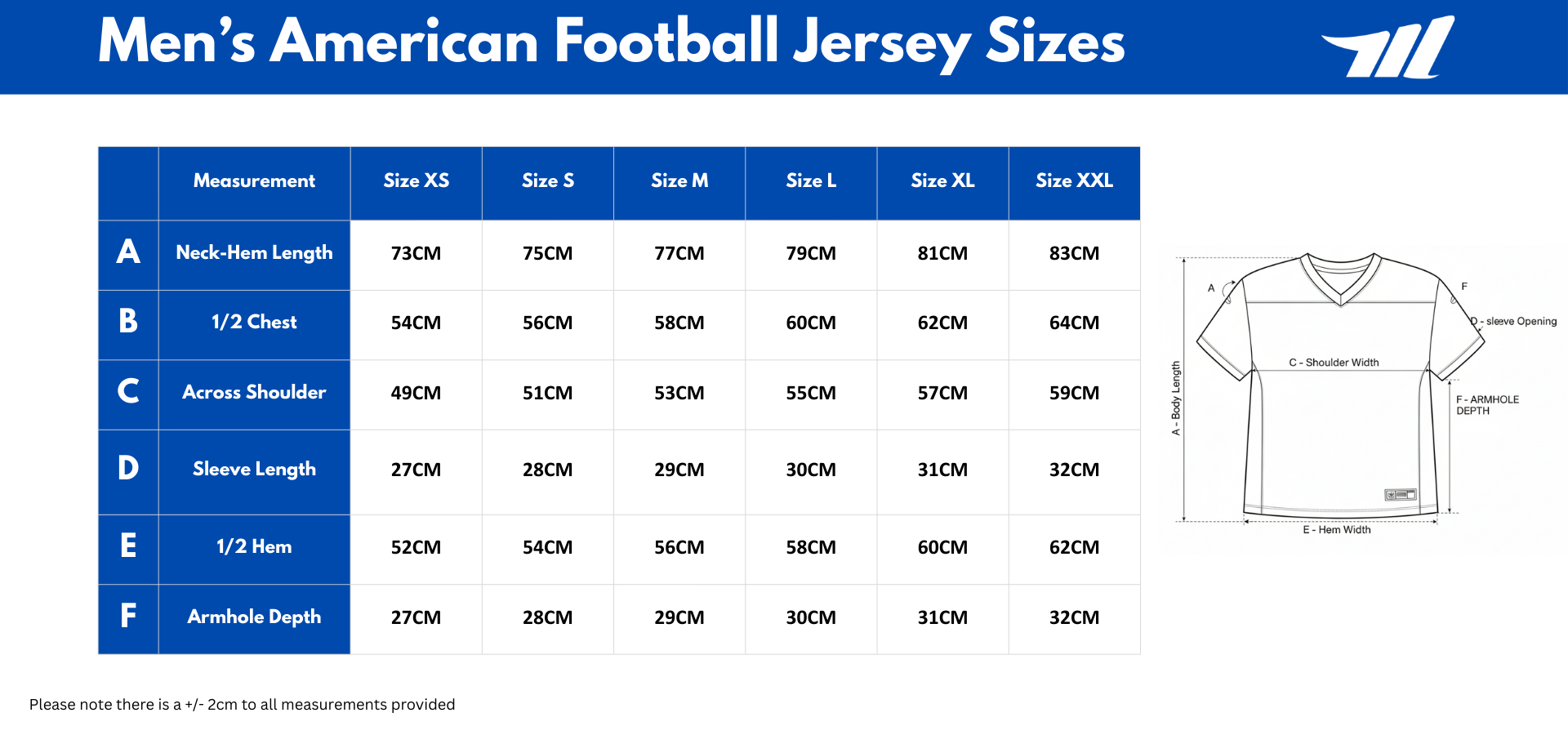Click the letter C row marker
This screenshot has width=1568, height=735.
click(x=128, y=392)
